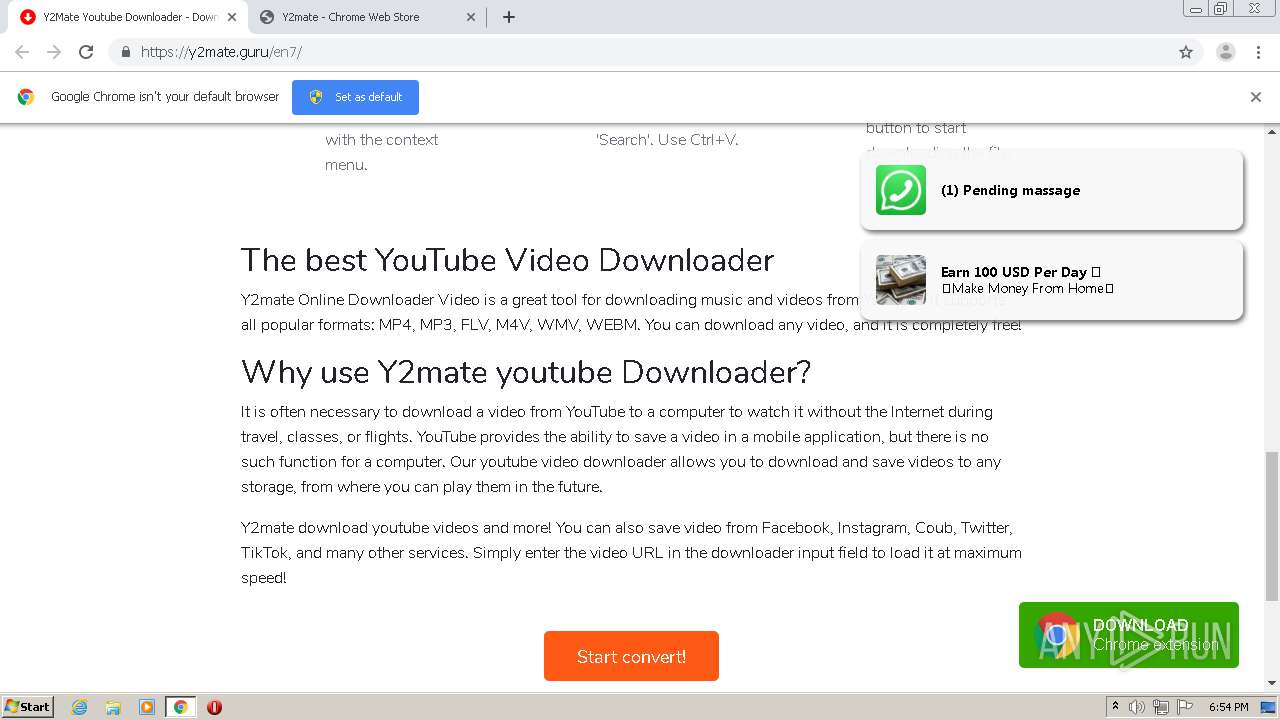Viewport: 1280px width, 720px height.
Task: Open the red Opera taskbar icon
Action: coord(214,707)
